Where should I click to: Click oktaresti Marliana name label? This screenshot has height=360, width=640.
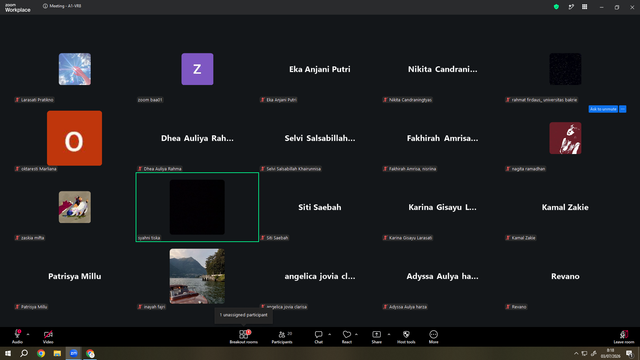36,169
